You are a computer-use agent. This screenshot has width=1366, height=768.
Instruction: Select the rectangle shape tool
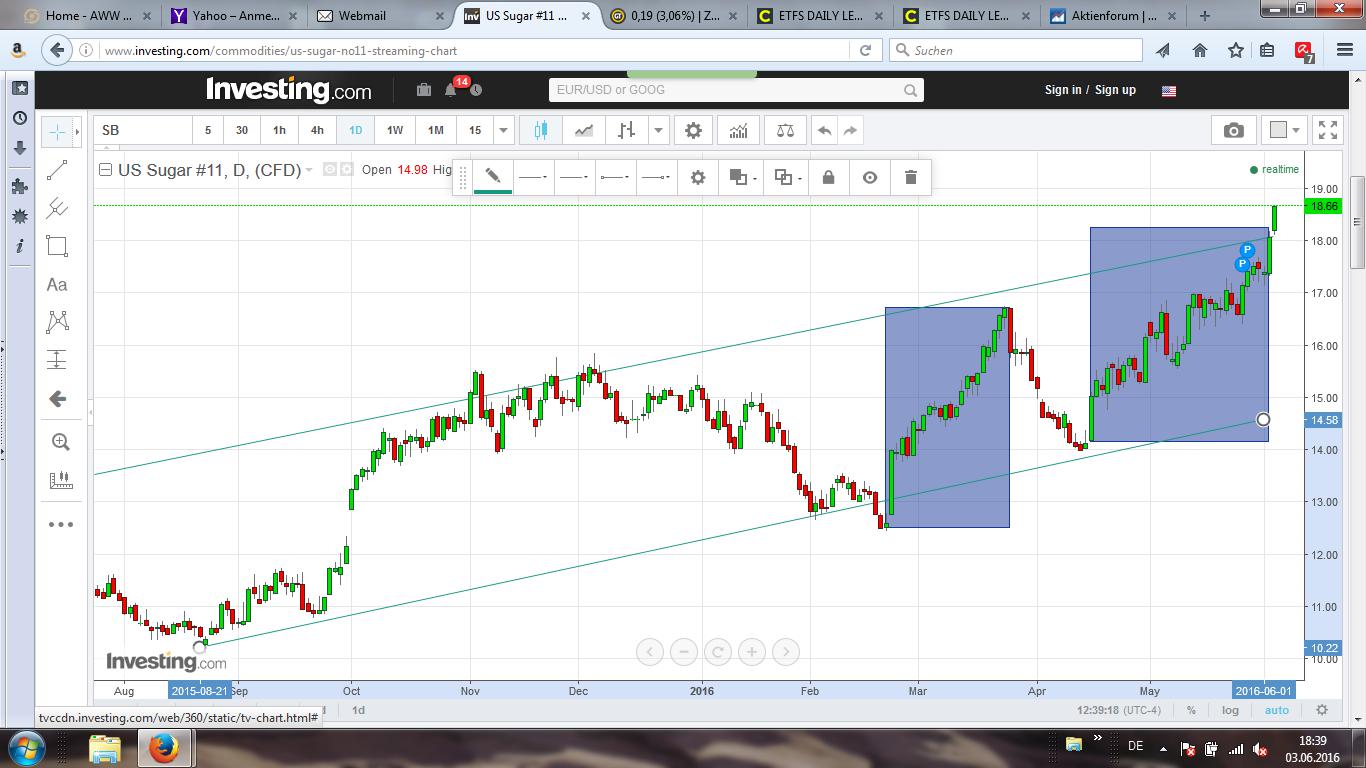(58, 246)
